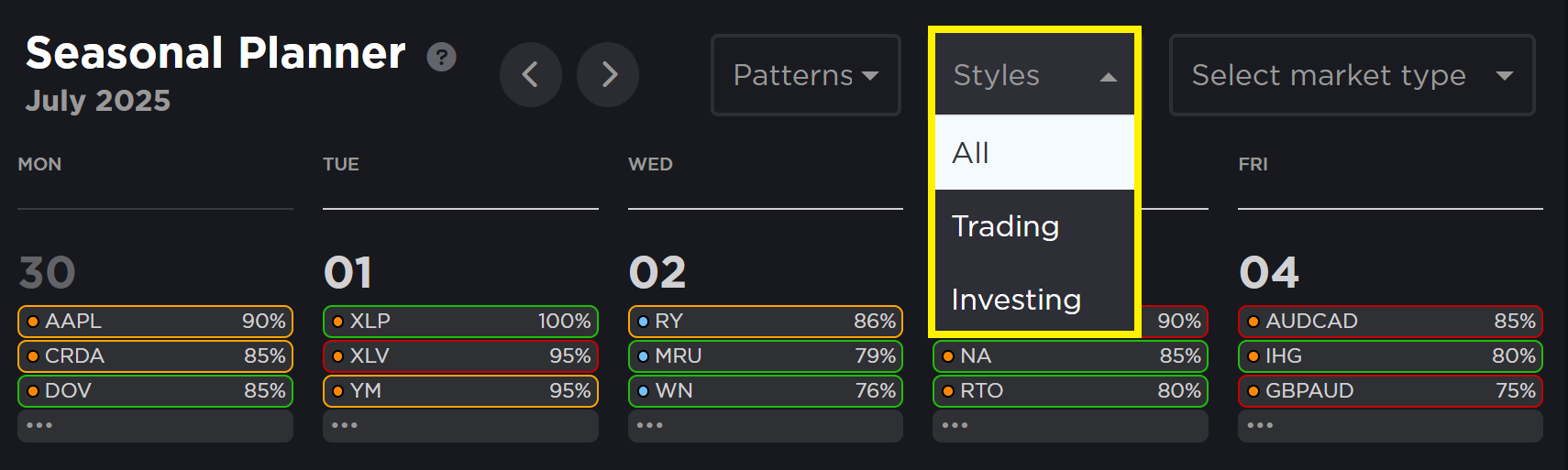This screenshot has height=470, width=1568.
Task: Open the Seasonal Planner help icon
Action: click(441, 58)
